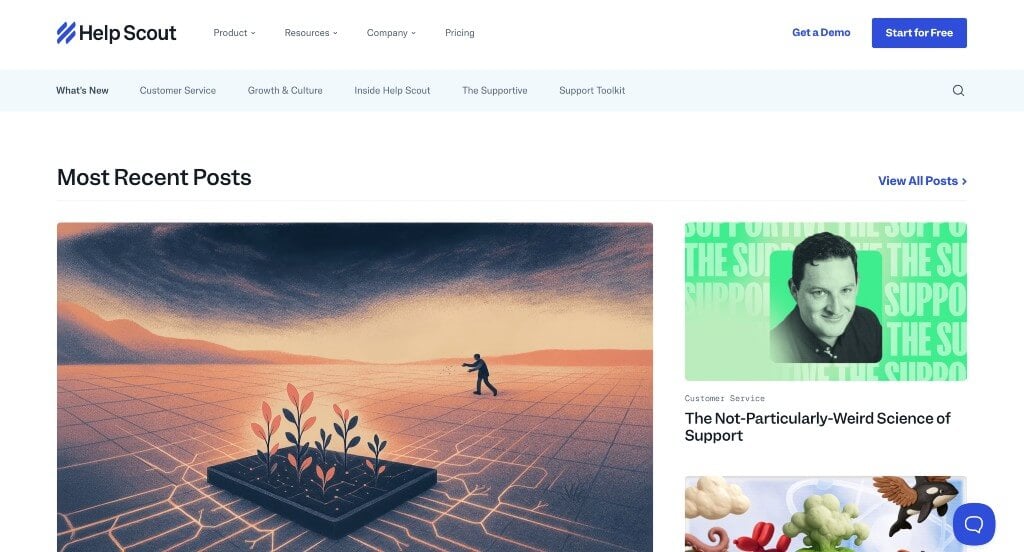This screenshot has width=1024, height=552.
Task: Switch to Customer Service category
Action: tap(178, 90)
